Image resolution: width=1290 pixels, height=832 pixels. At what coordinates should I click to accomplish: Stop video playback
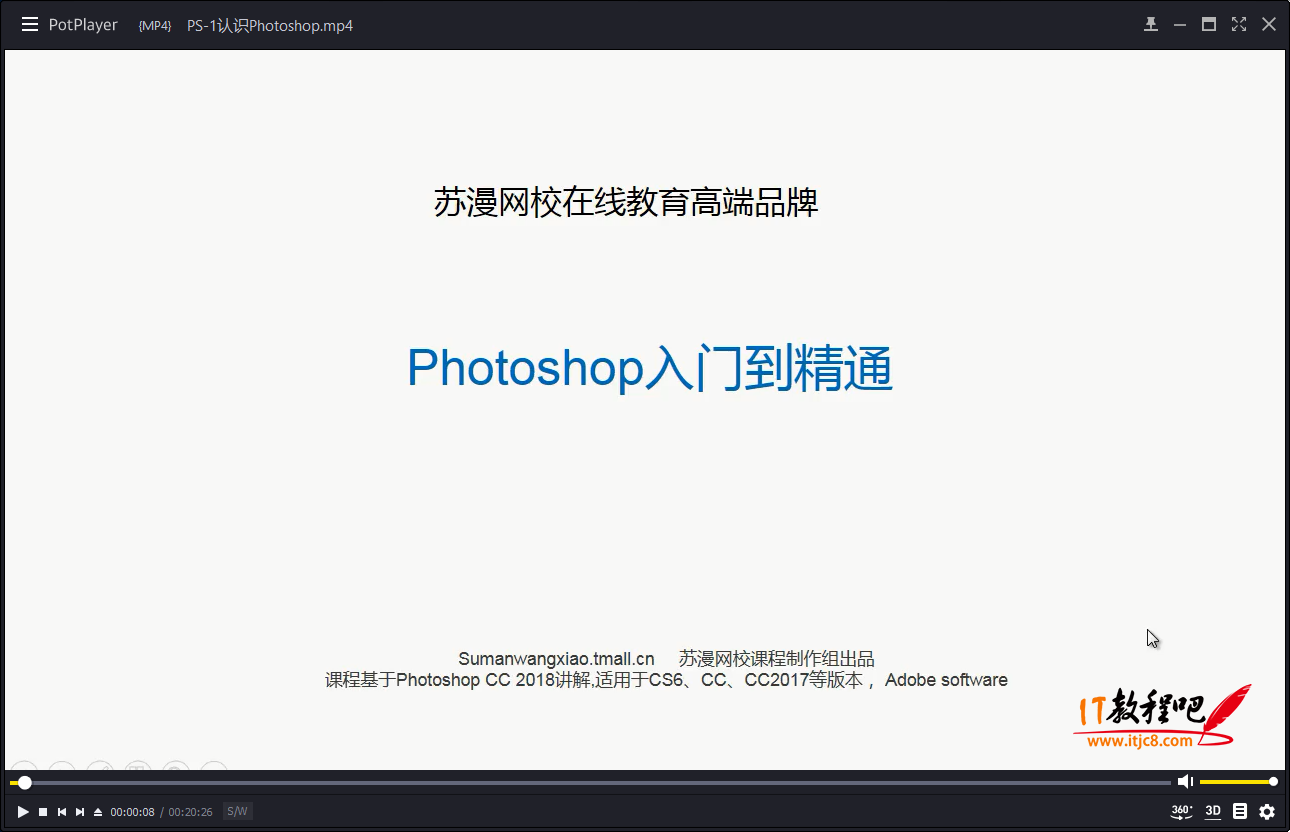43,812
